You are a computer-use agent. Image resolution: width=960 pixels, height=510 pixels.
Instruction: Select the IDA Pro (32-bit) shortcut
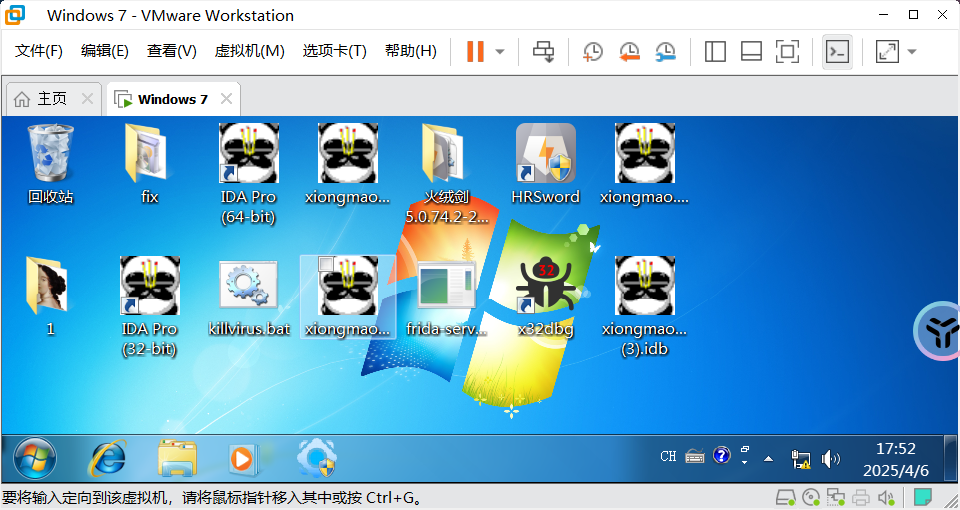(149, 306)
